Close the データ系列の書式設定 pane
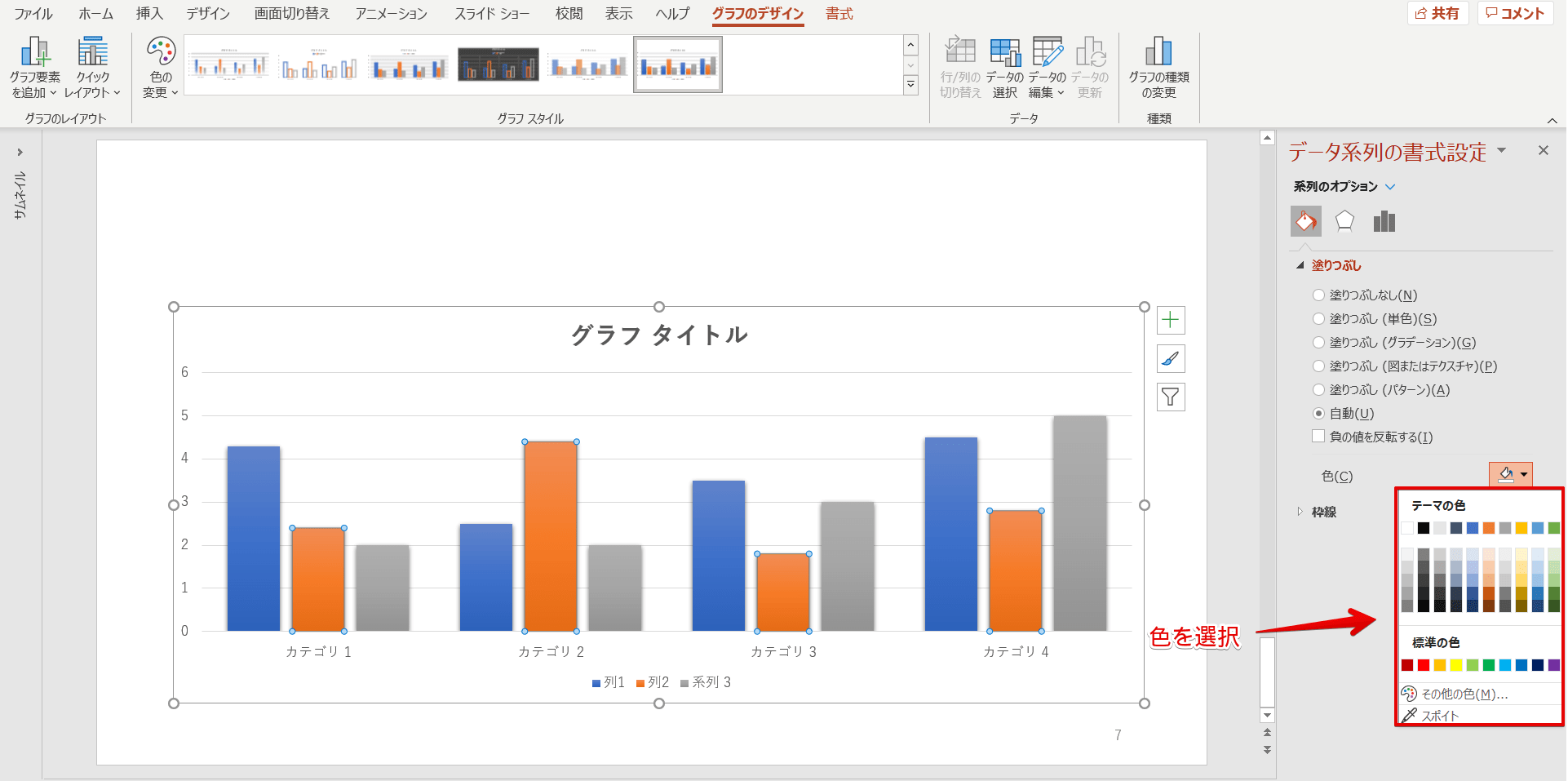The width and height of the screenshot is (1568, 781). click(x=1543, y=150)
